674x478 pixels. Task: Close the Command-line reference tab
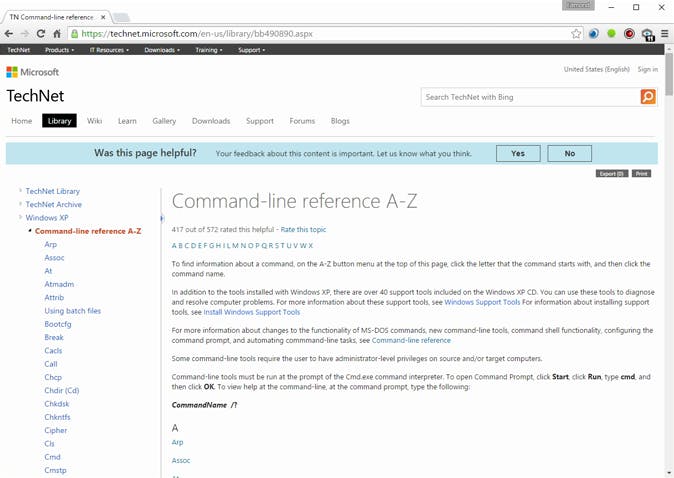[x=103, y=17]
